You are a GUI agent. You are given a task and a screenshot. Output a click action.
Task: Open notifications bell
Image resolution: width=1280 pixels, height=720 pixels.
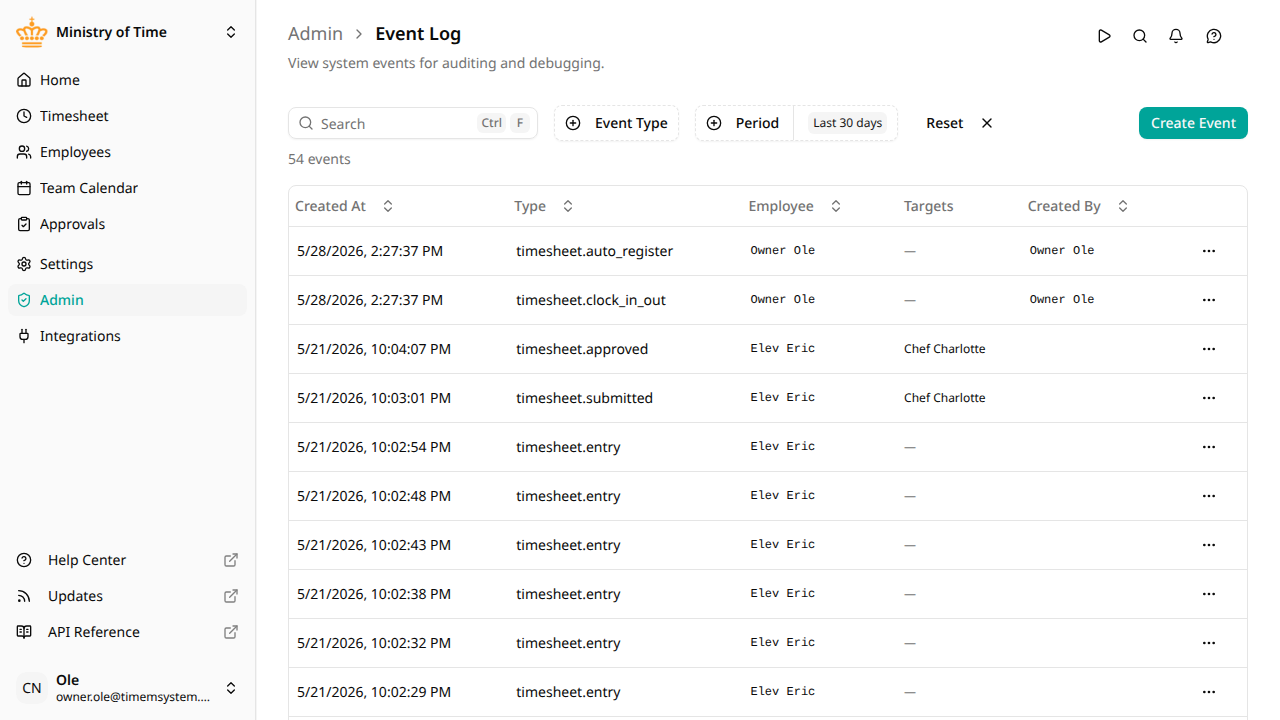click(1176, 36)
